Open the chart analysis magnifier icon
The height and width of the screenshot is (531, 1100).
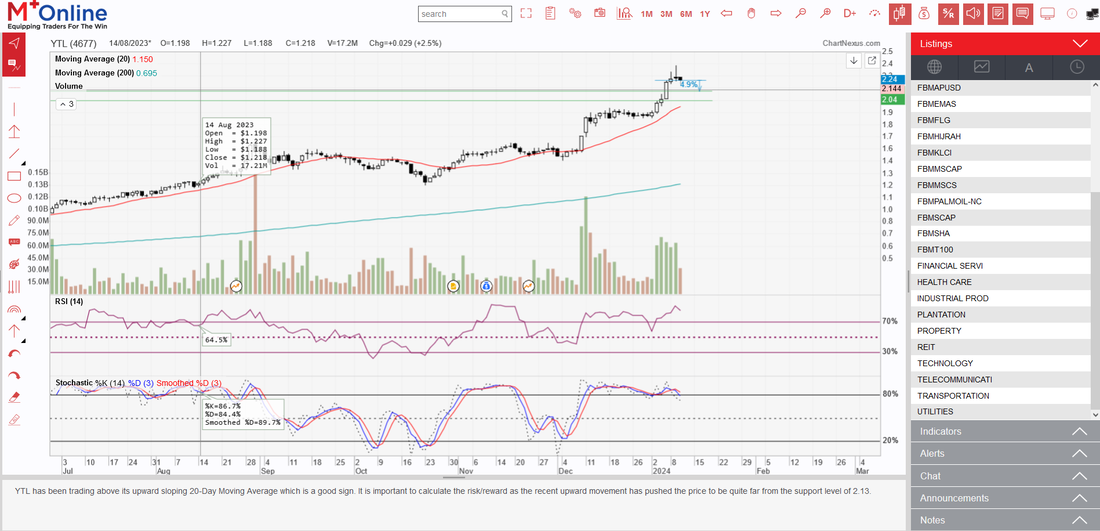pos(624,13)
